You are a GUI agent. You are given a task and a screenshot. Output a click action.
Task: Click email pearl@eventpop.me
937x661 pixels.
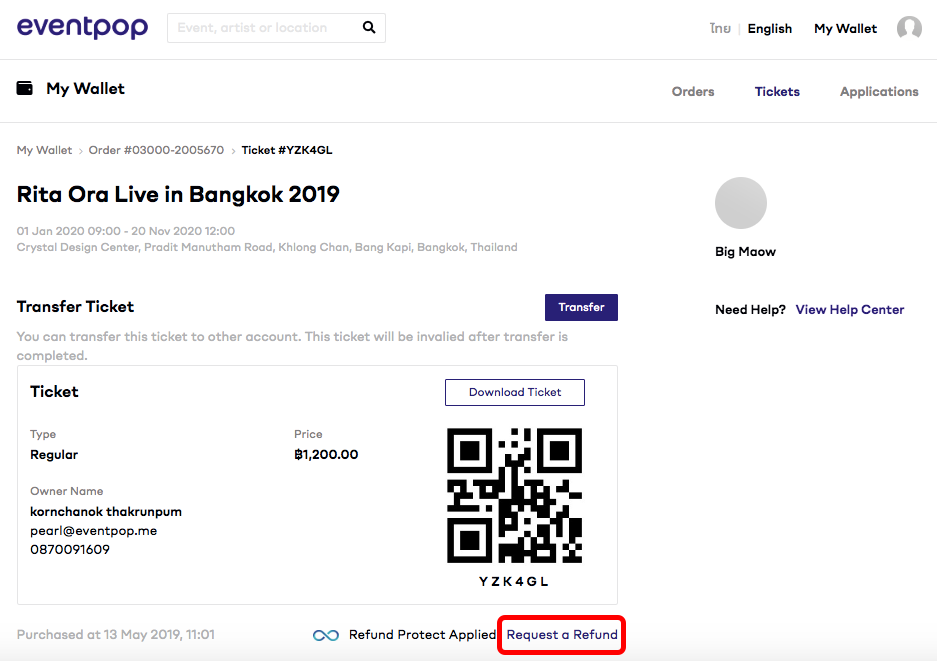pos(94,531)
